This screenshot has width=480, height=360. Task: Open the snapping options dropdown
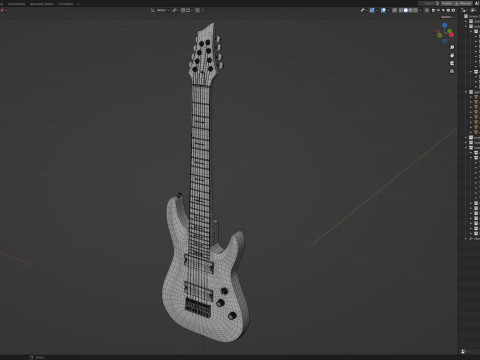[190, 10]
